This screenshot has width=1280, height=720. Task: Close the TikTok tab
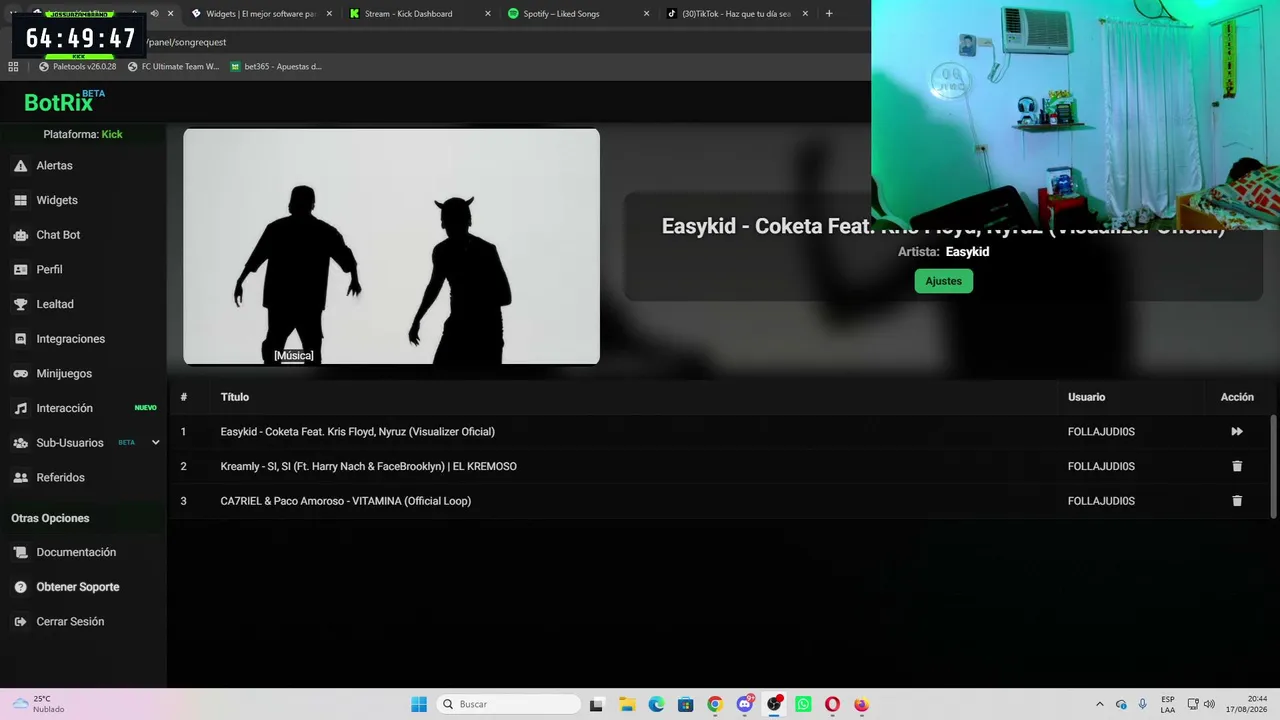tap(805, 14)
